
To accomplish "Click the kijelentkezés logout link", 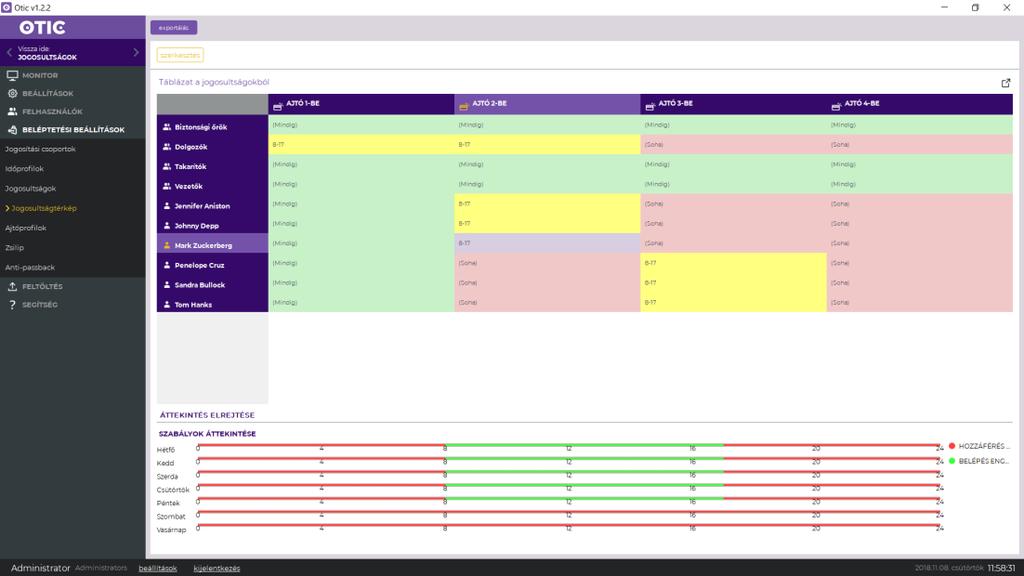I will pyautogui.click(x=217, y=568).
